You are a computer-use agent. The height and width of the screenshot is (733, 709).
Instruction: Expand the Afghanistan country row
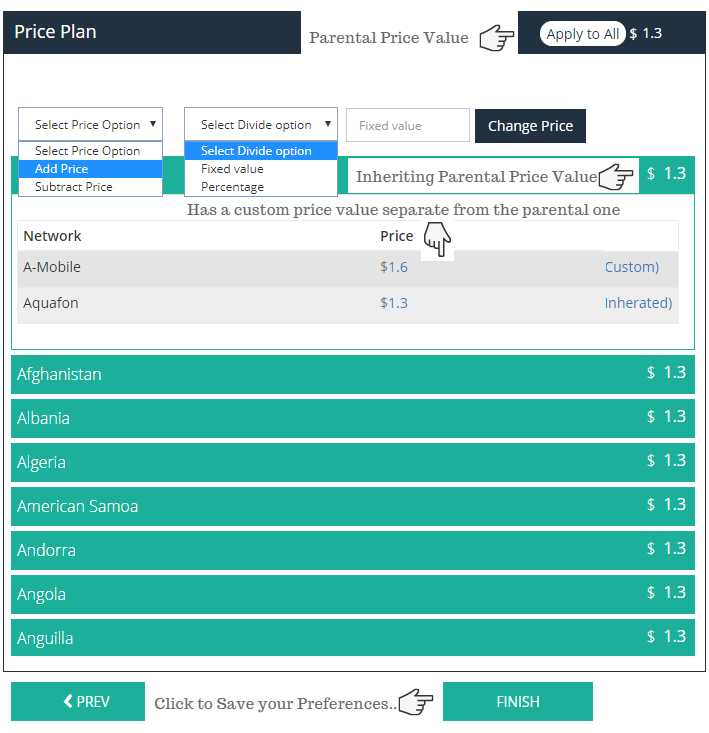point(352,374)
